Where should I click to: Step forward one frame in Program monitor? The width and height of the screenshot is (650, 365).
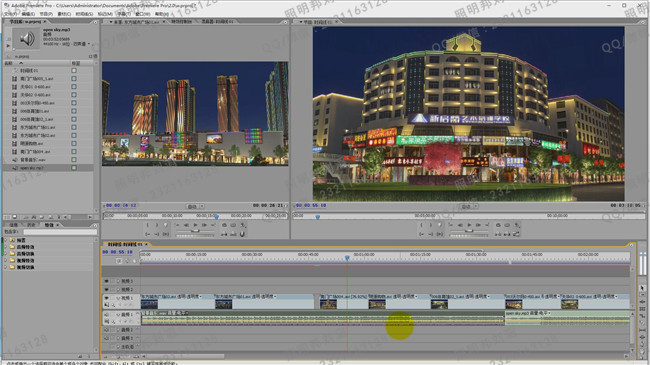478,225
